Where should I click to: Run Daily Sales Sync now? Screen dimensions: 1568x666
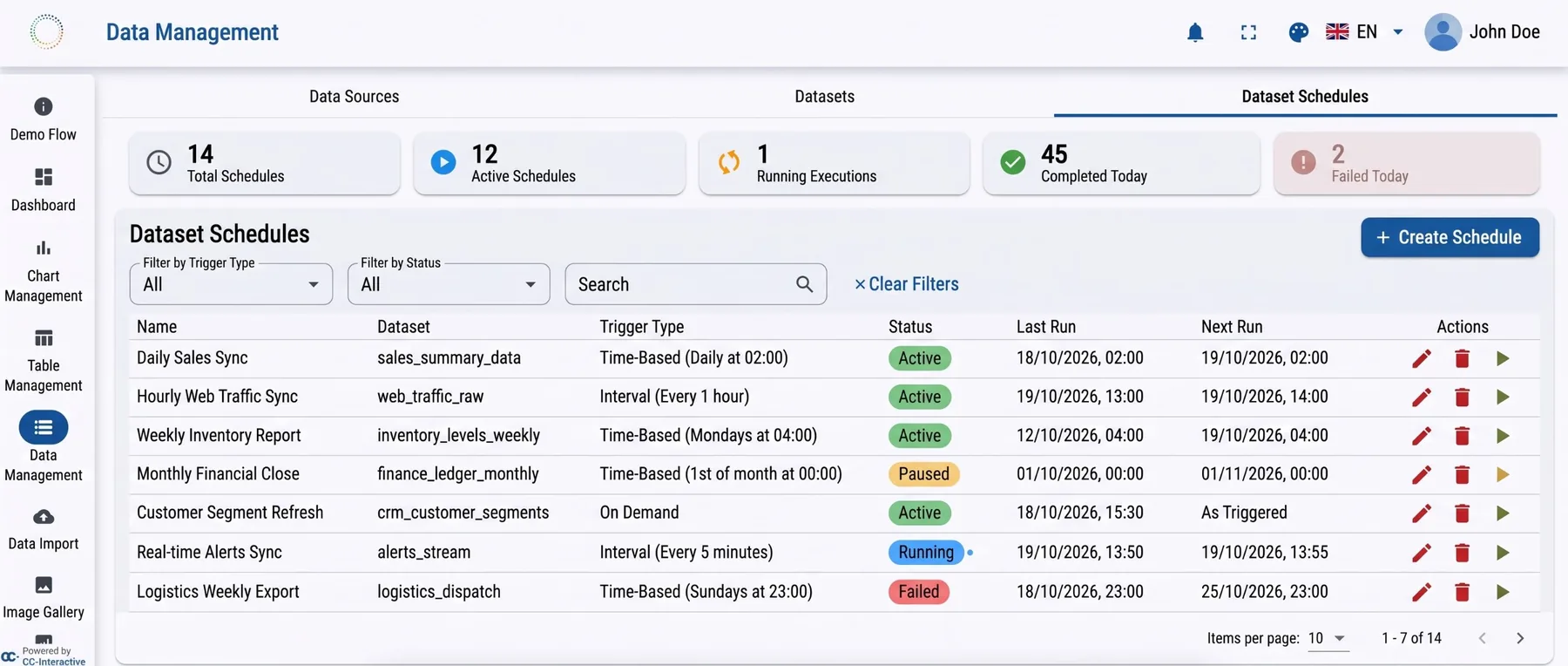click(1503, 358)
